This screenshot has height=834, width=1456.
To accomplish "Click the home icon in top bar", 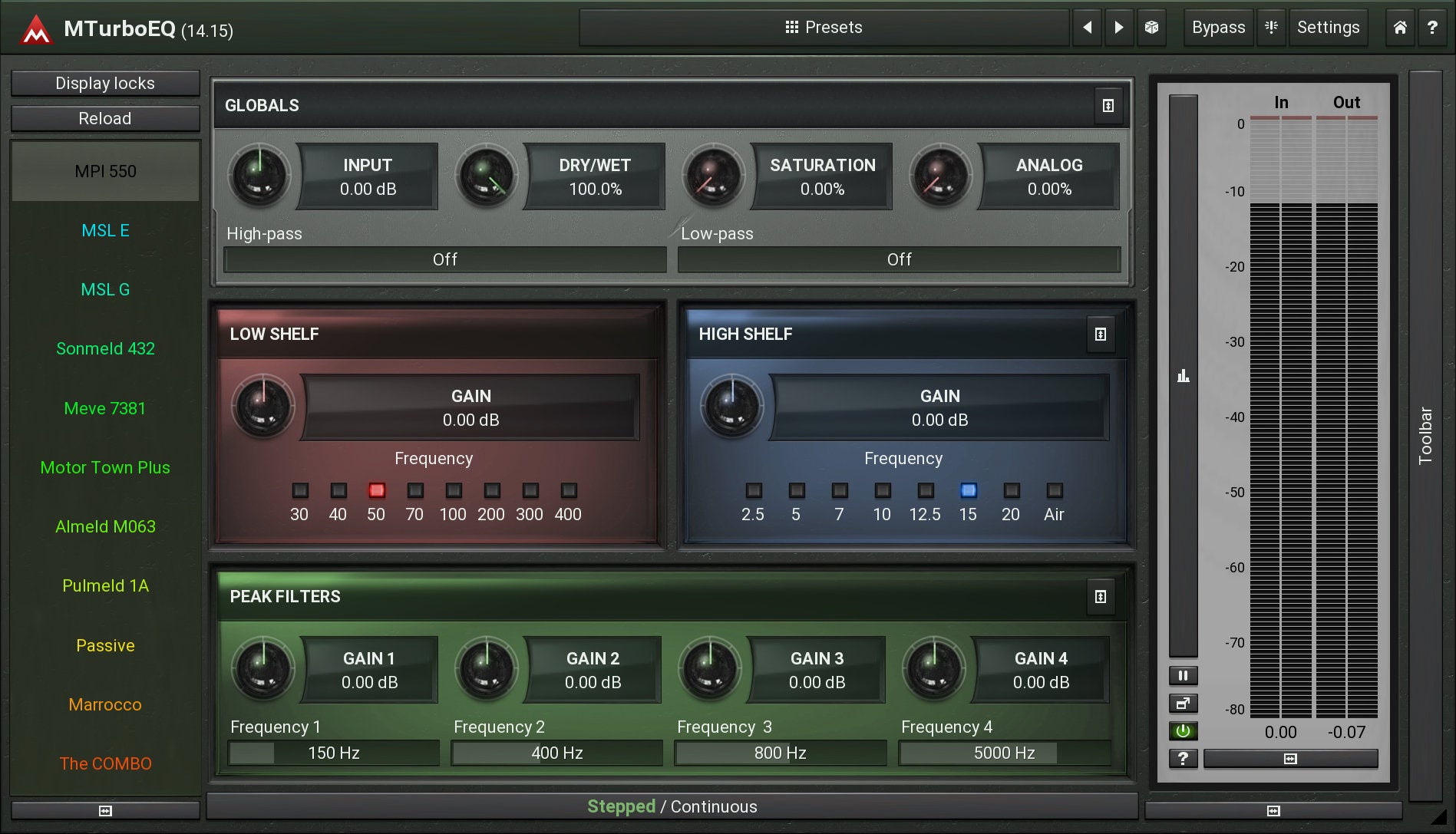I will [x=1400, y=28].
